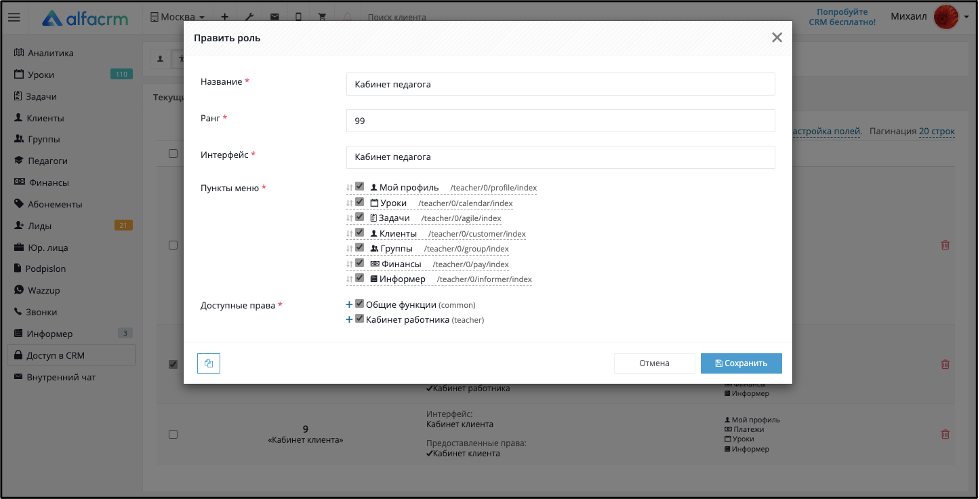Click the drag handle beside Мой профиль

tap(350, 187)
